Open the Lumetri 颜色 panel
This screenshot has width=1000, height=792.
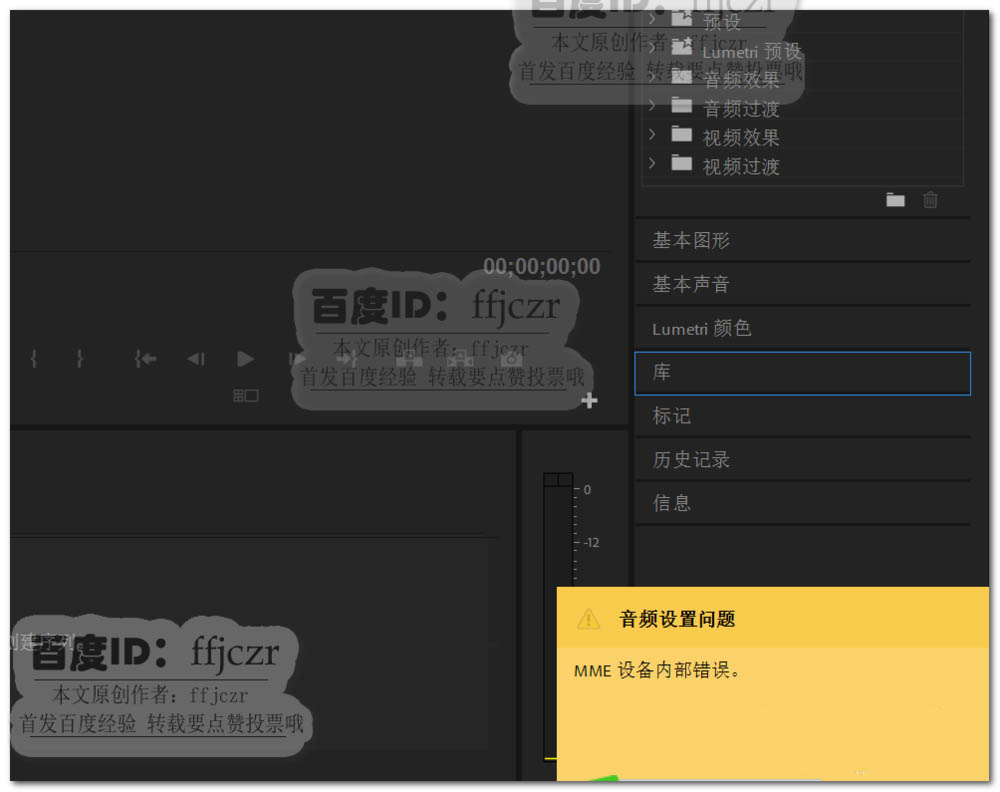[802, 328]
